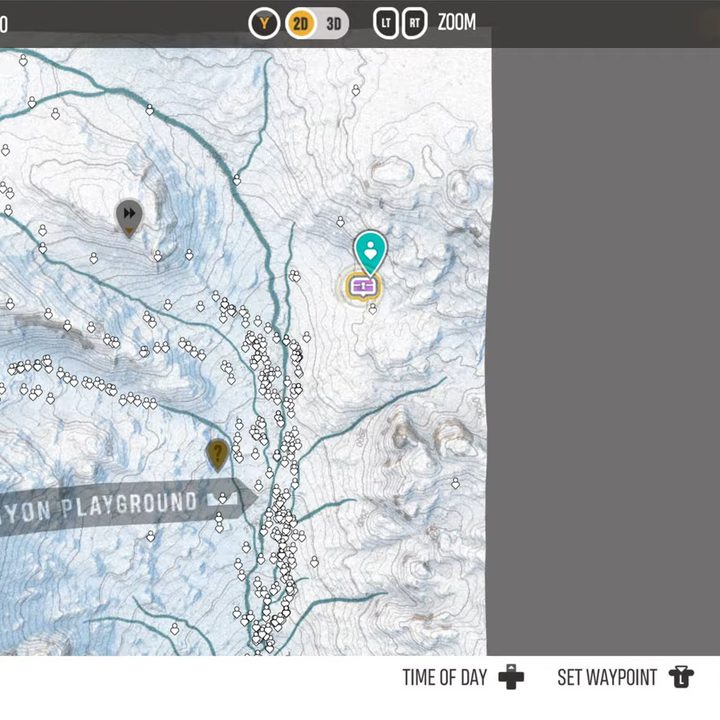720x720 pixels.
Task: Switch map view to 3D
Action: (x=333, y=23)
